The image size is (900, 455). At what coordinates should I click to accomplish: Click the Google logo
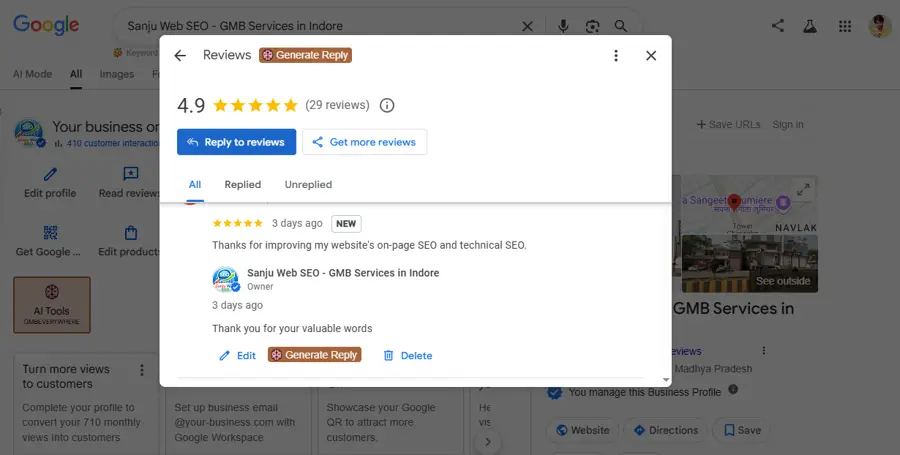coord(46,25)
